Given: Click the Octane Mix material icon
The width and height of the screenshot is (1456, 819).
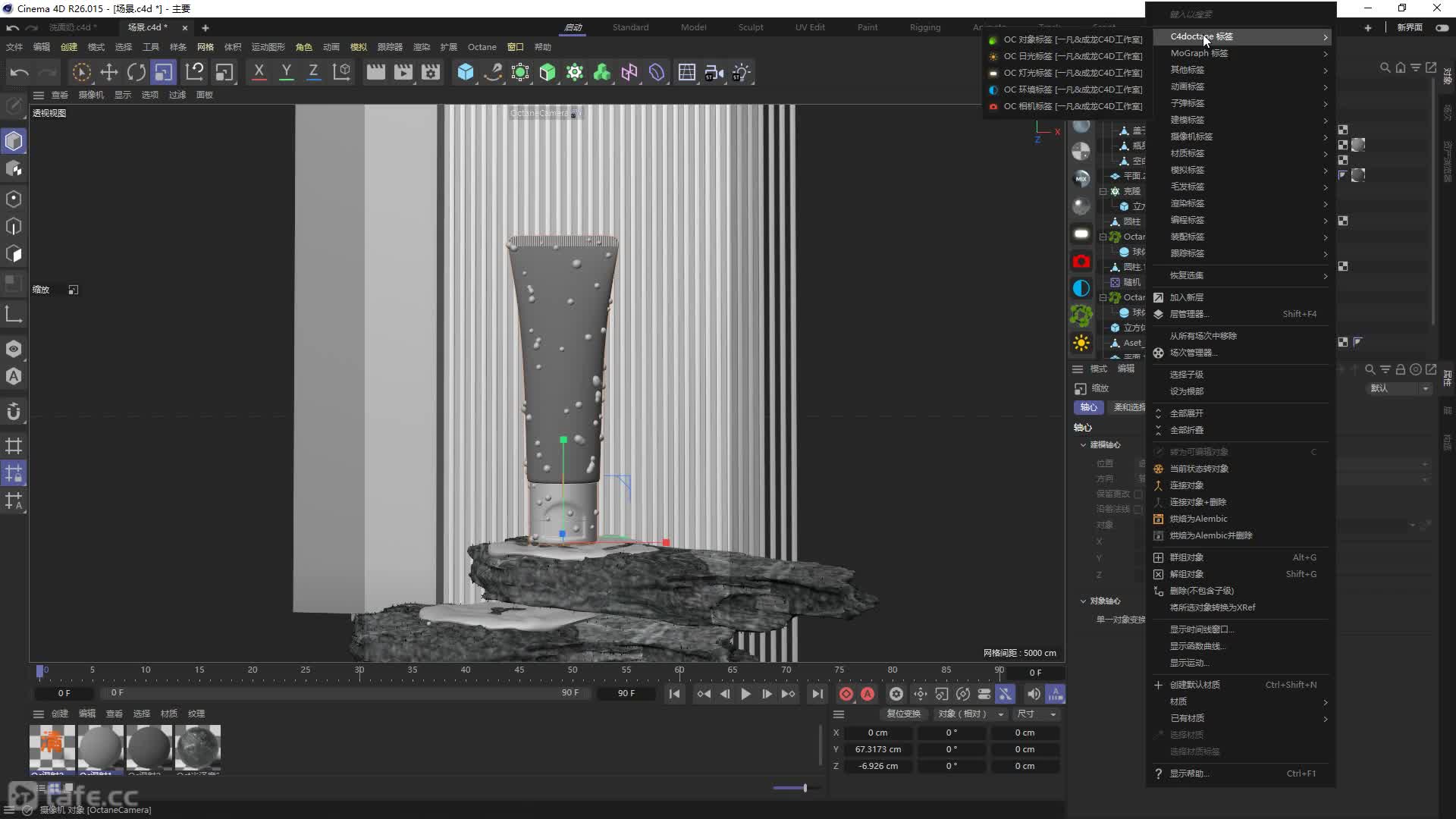Looking at the screenshot, I should tap(1081, 178).
